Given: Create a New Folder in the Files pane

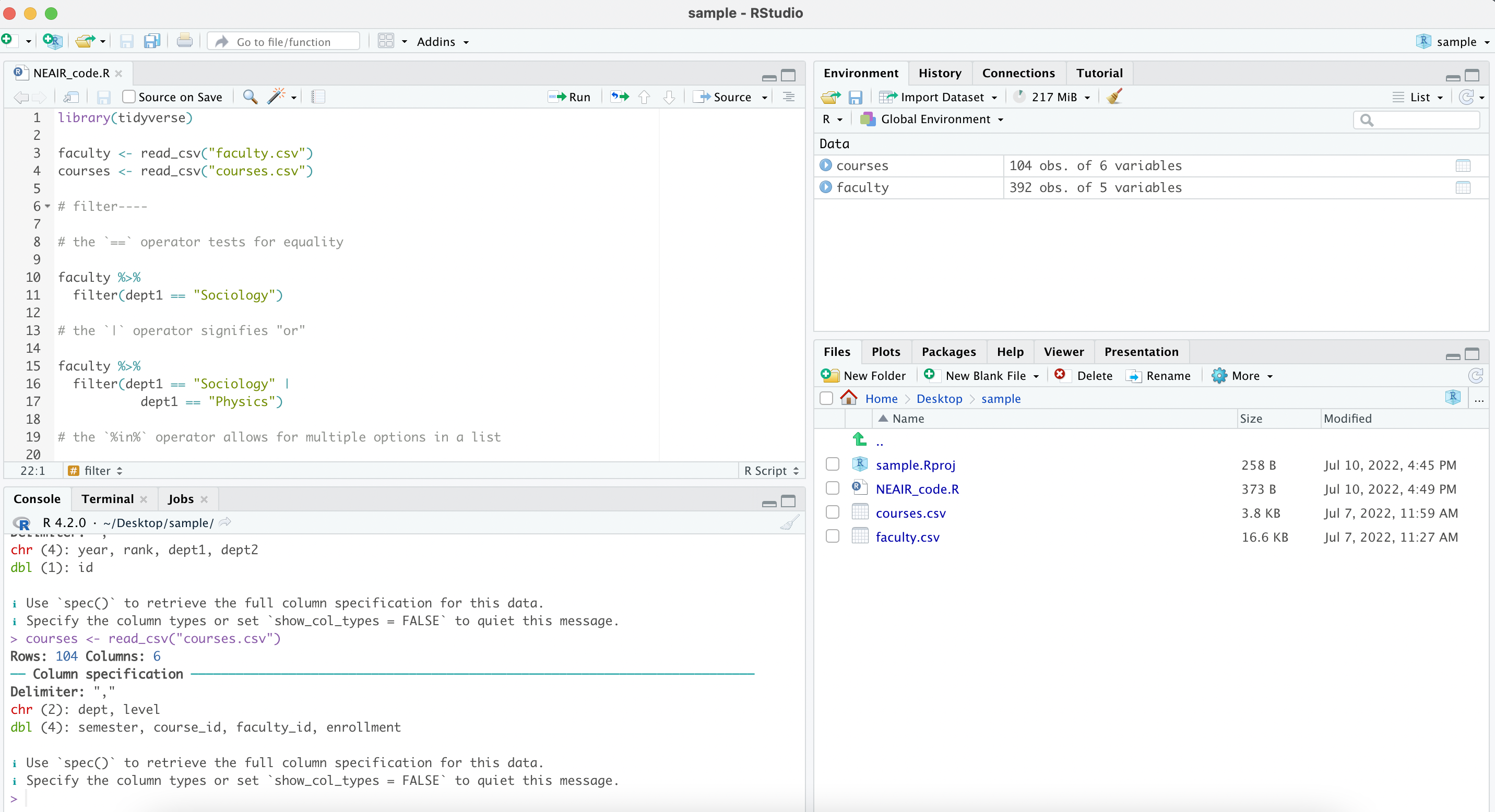Looking at the screenshot, I should [x=864, y=375].
